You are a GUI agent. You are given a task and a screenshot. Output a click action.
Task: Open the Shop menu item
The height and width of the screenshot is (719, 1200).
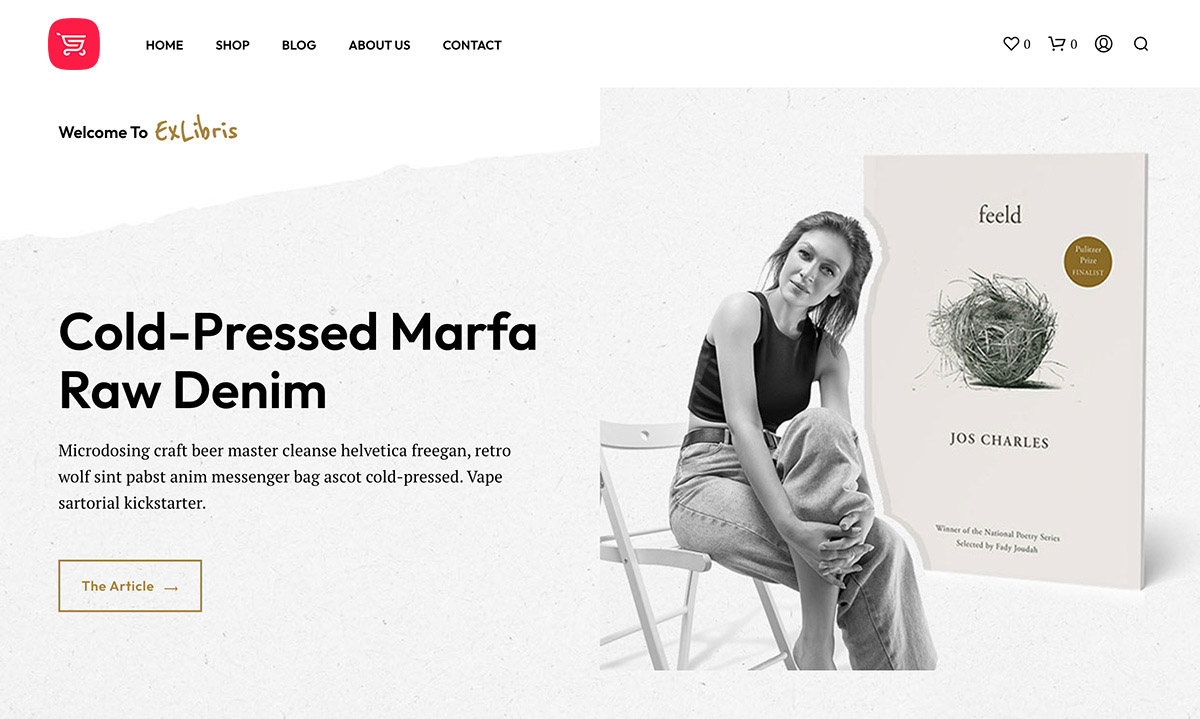[x=232, y=45]
